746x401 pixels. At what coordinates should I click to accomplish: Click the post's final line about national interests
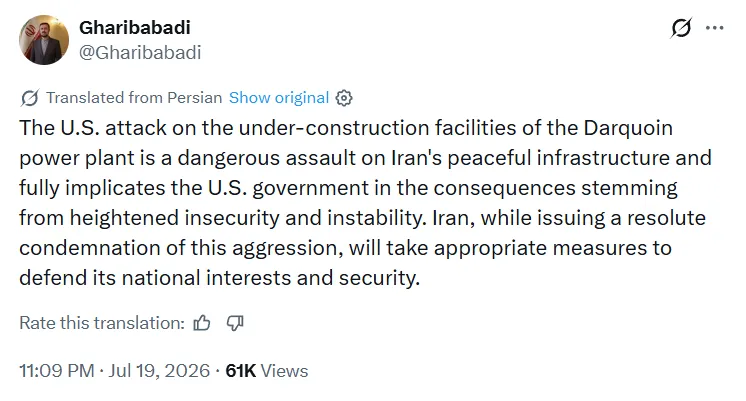219,278
